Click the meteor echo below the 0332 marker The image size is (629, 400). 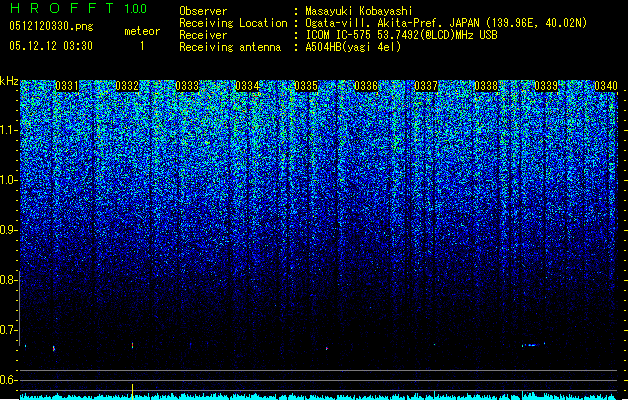(x=132, y=345)
